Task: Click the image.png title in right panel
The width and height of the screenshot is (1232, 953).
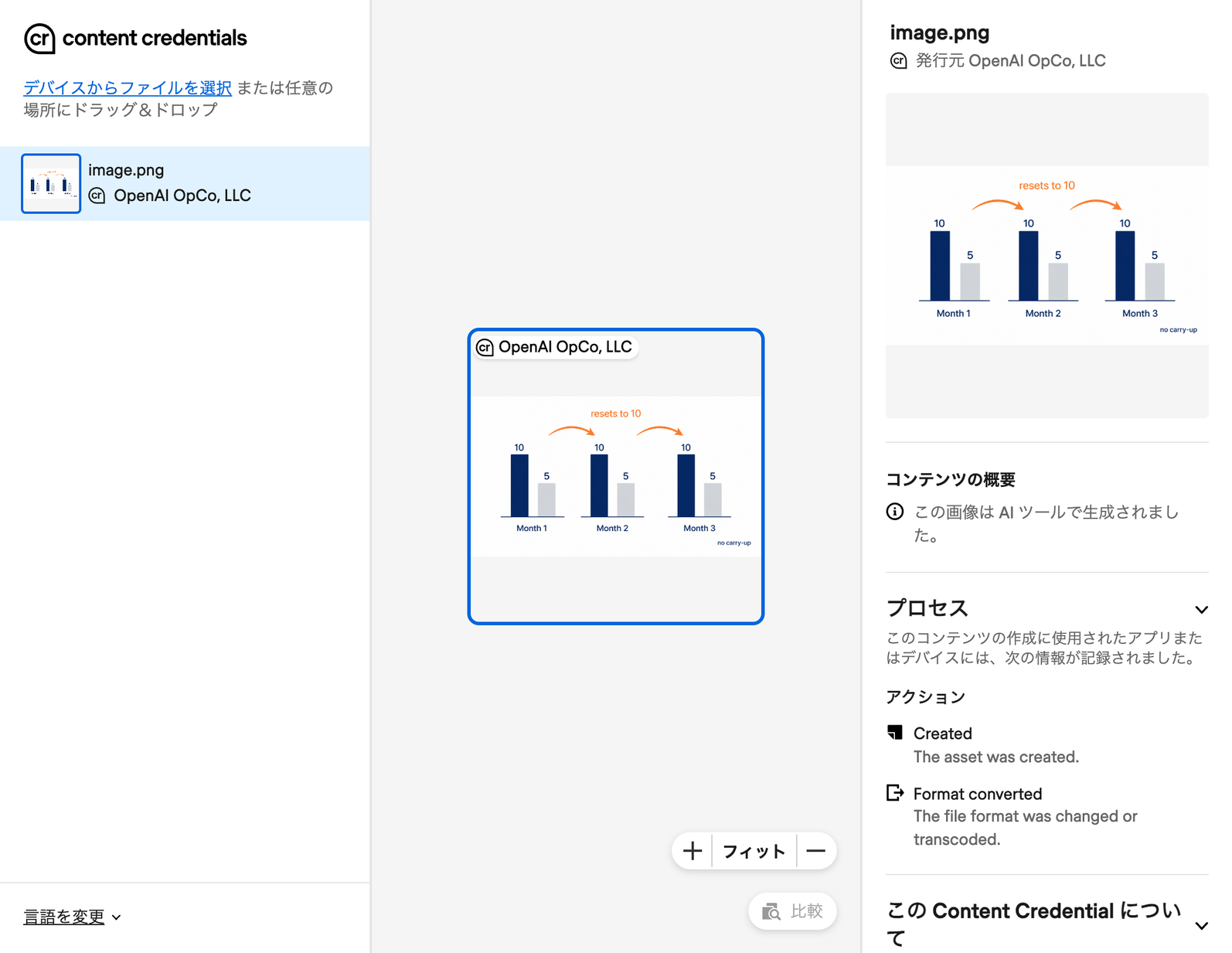Action: 939,32
